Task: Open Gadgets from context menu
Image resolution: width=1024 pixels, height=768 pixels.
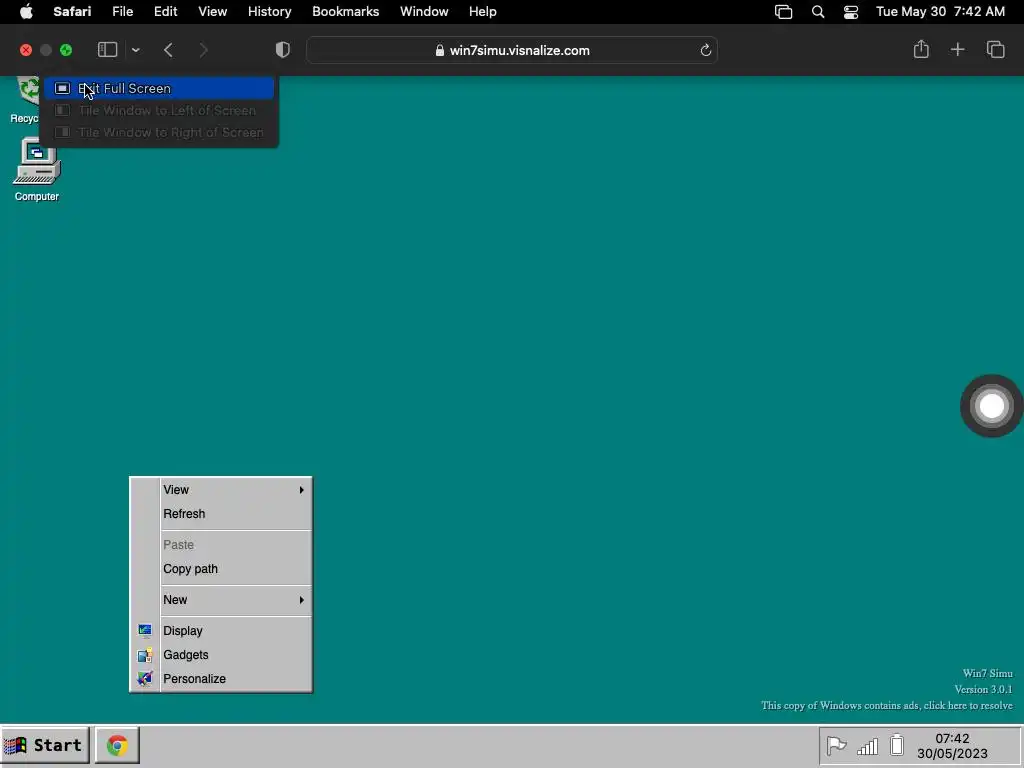Action: (x=221, y=655)
